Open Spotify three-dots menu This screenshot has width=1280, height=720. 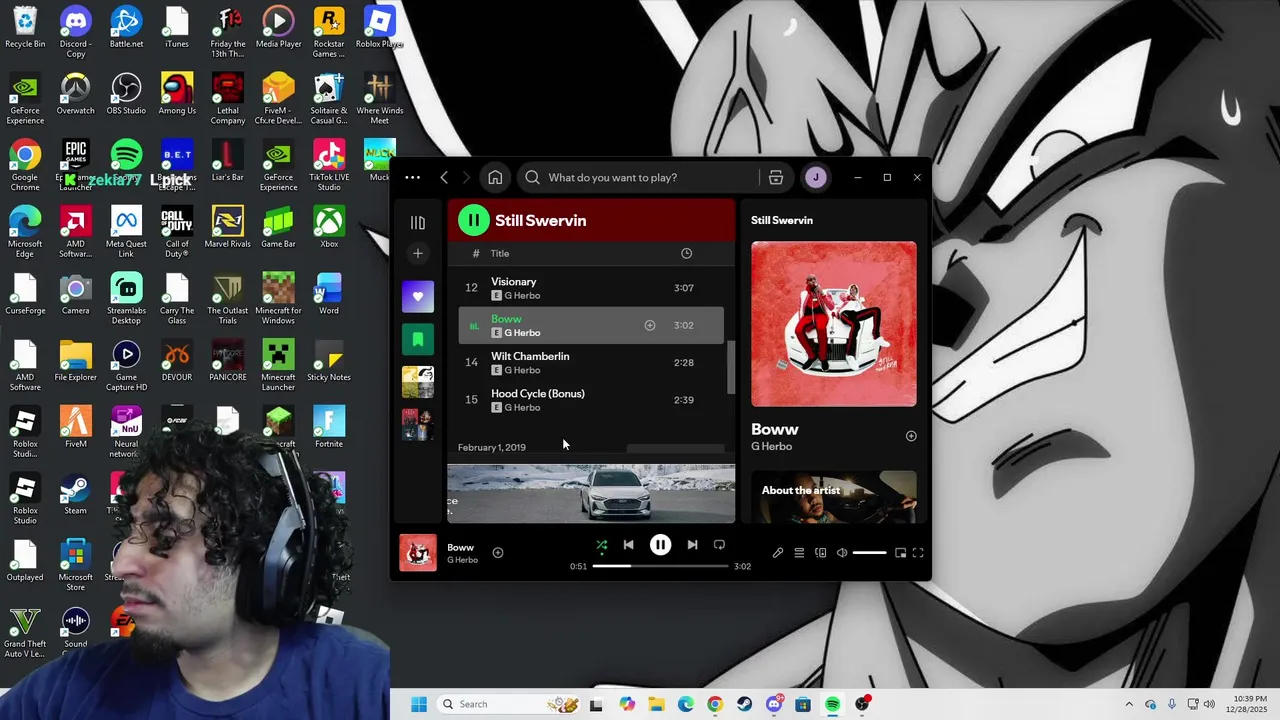pos(412,177)
